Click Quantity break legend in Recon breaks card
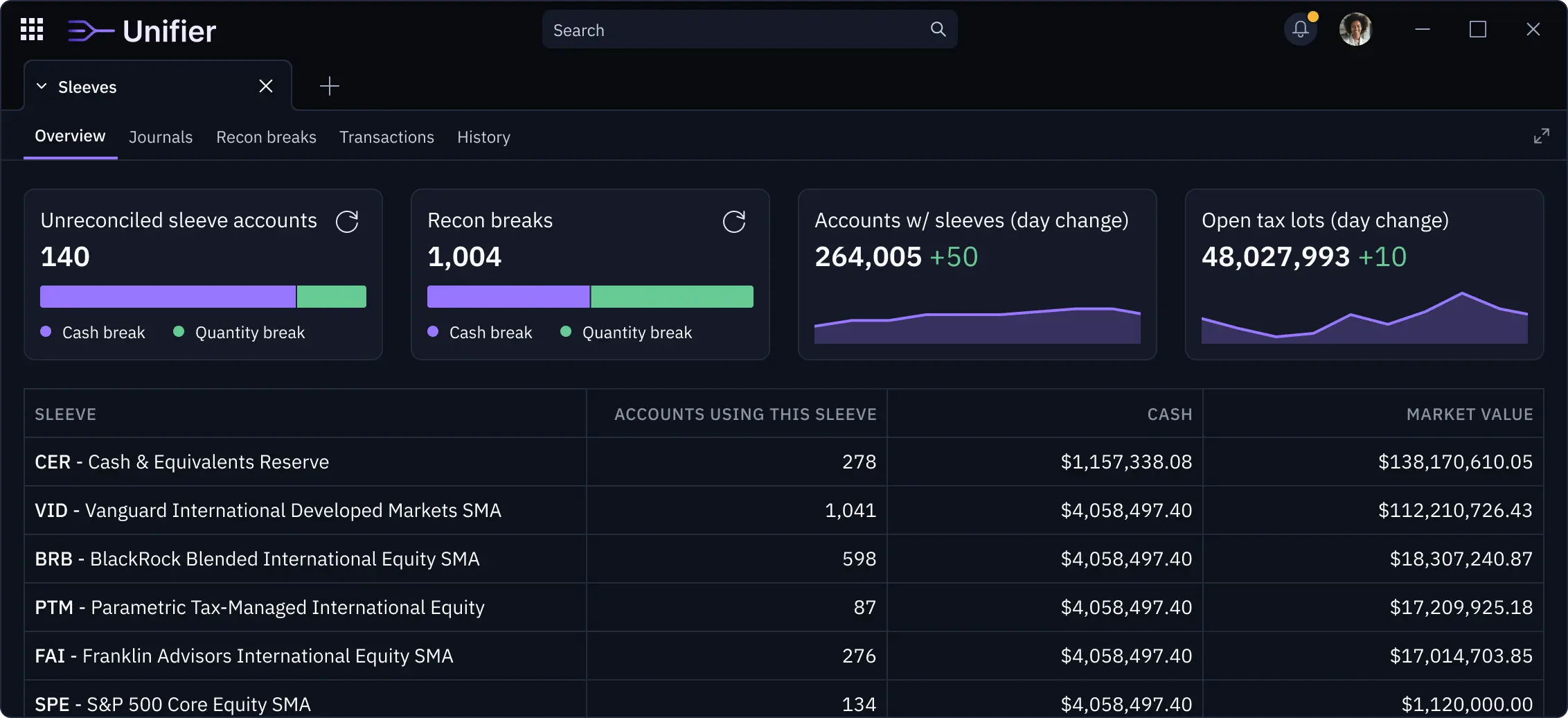 tap(626, 333)
